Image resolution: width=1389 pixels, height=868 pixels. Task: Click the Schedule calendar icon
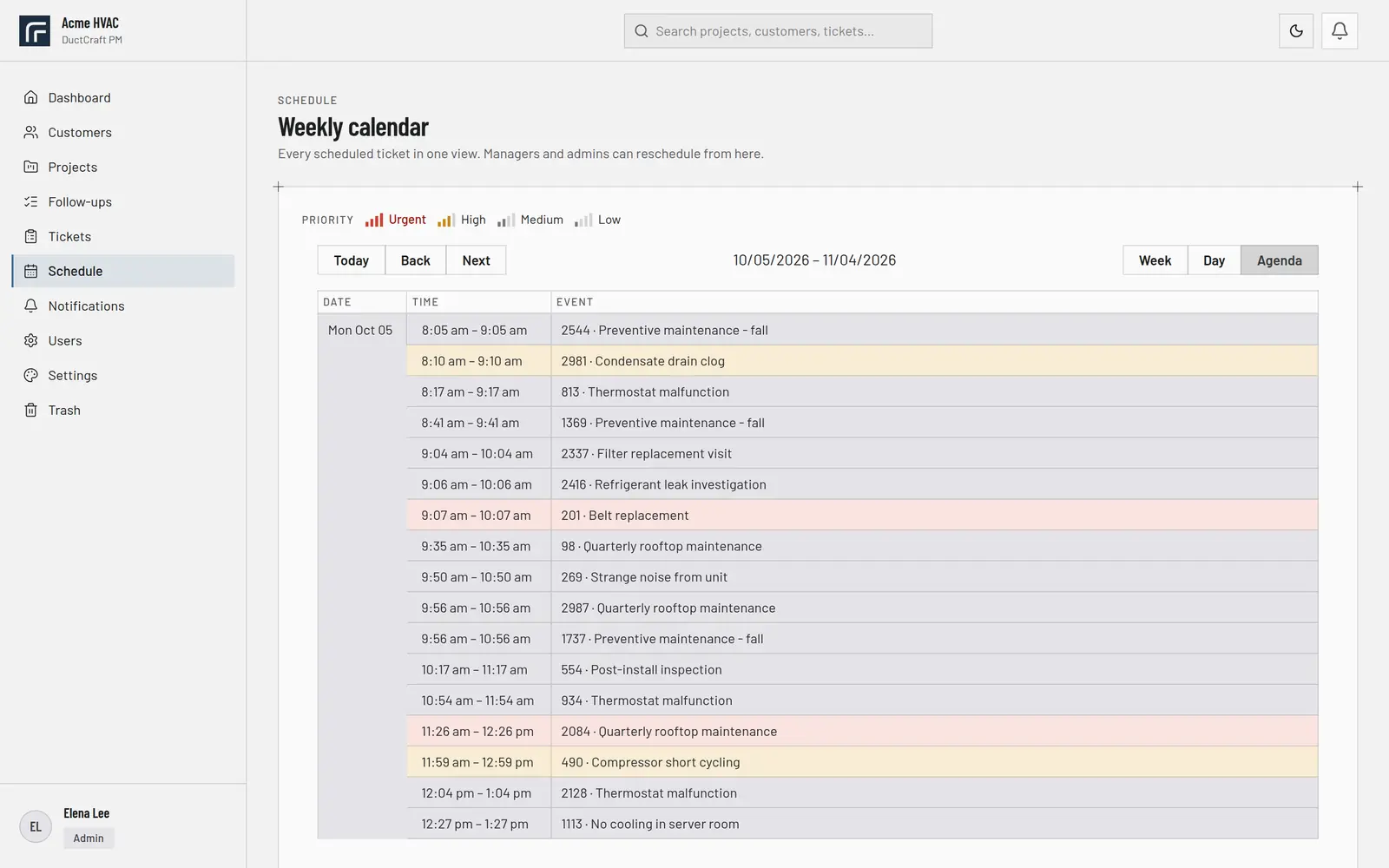click(x=31, y=271)
